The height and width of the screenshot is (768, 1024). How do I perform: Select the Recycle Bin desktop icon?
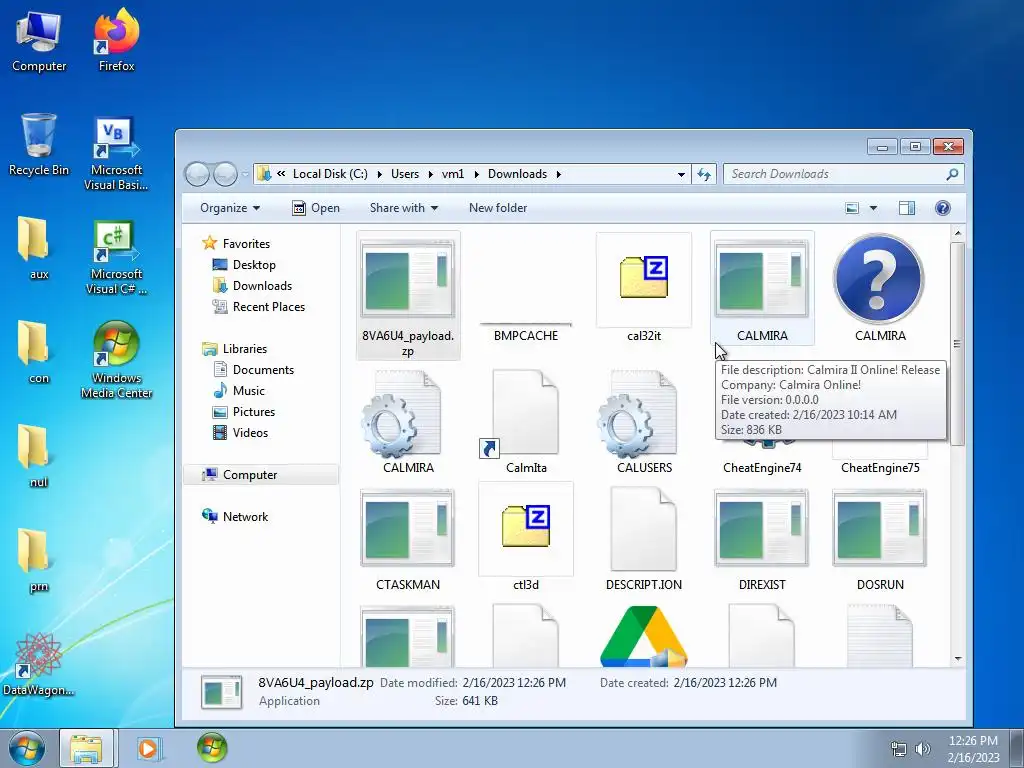point(39,145)
